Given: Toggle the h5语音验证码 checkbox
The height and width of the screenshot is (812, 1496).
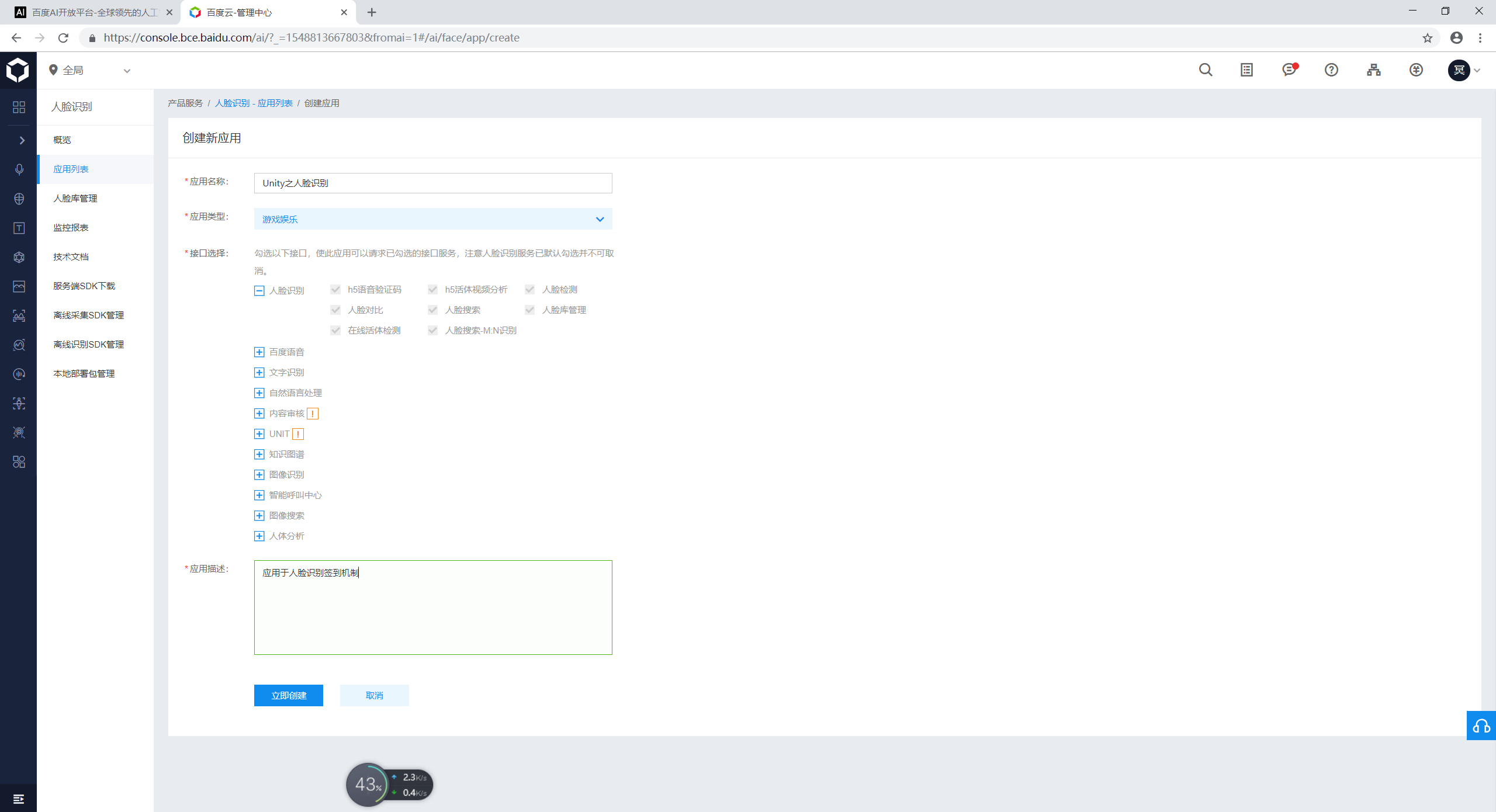Looking at the screenshot, I should (x=335, y=290).
